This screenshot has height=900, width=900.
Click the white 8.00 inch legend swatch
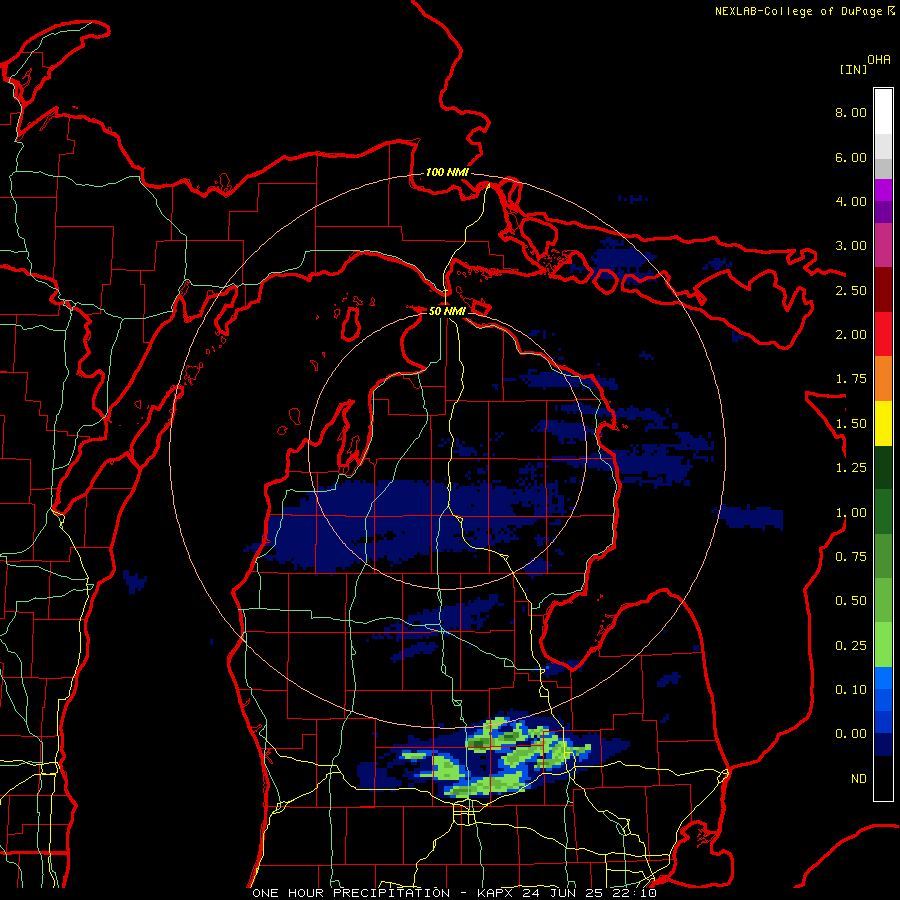[883, 112]
